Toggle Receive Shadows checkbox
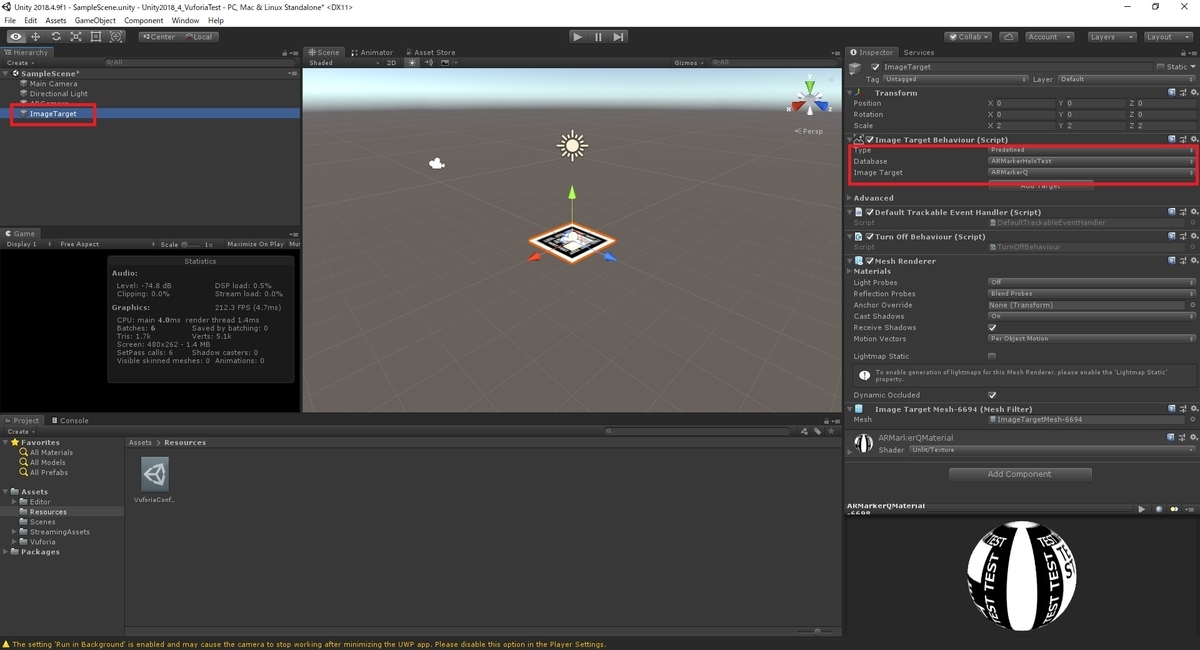 (992, 327)
